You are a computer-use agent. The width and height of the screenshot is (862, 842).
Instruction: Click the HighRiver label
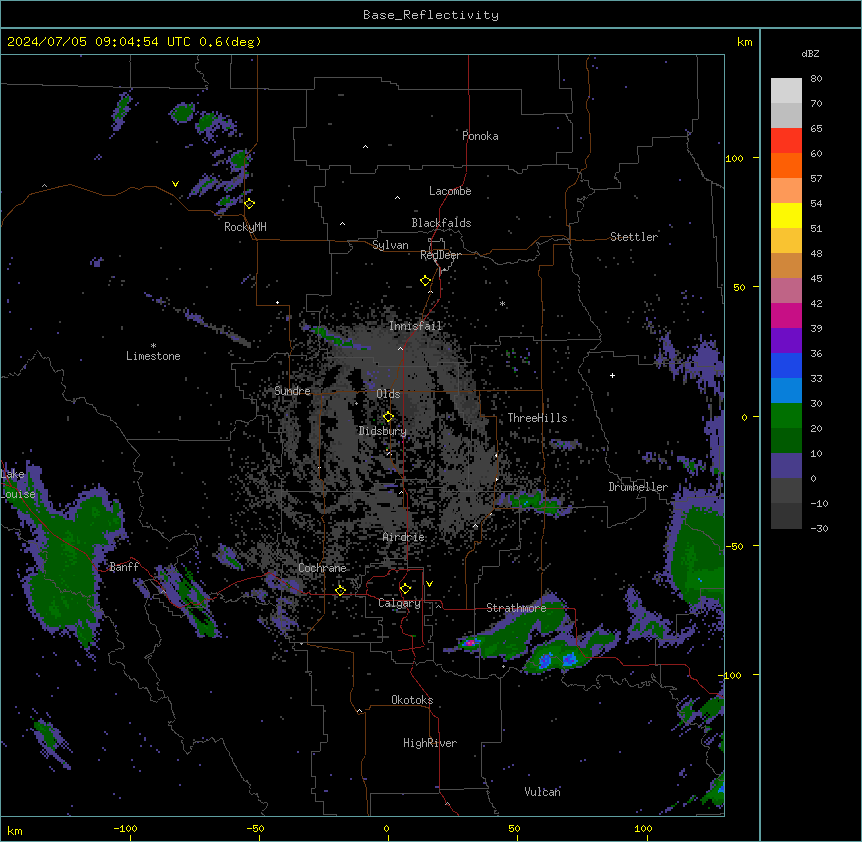coord(430,743)
